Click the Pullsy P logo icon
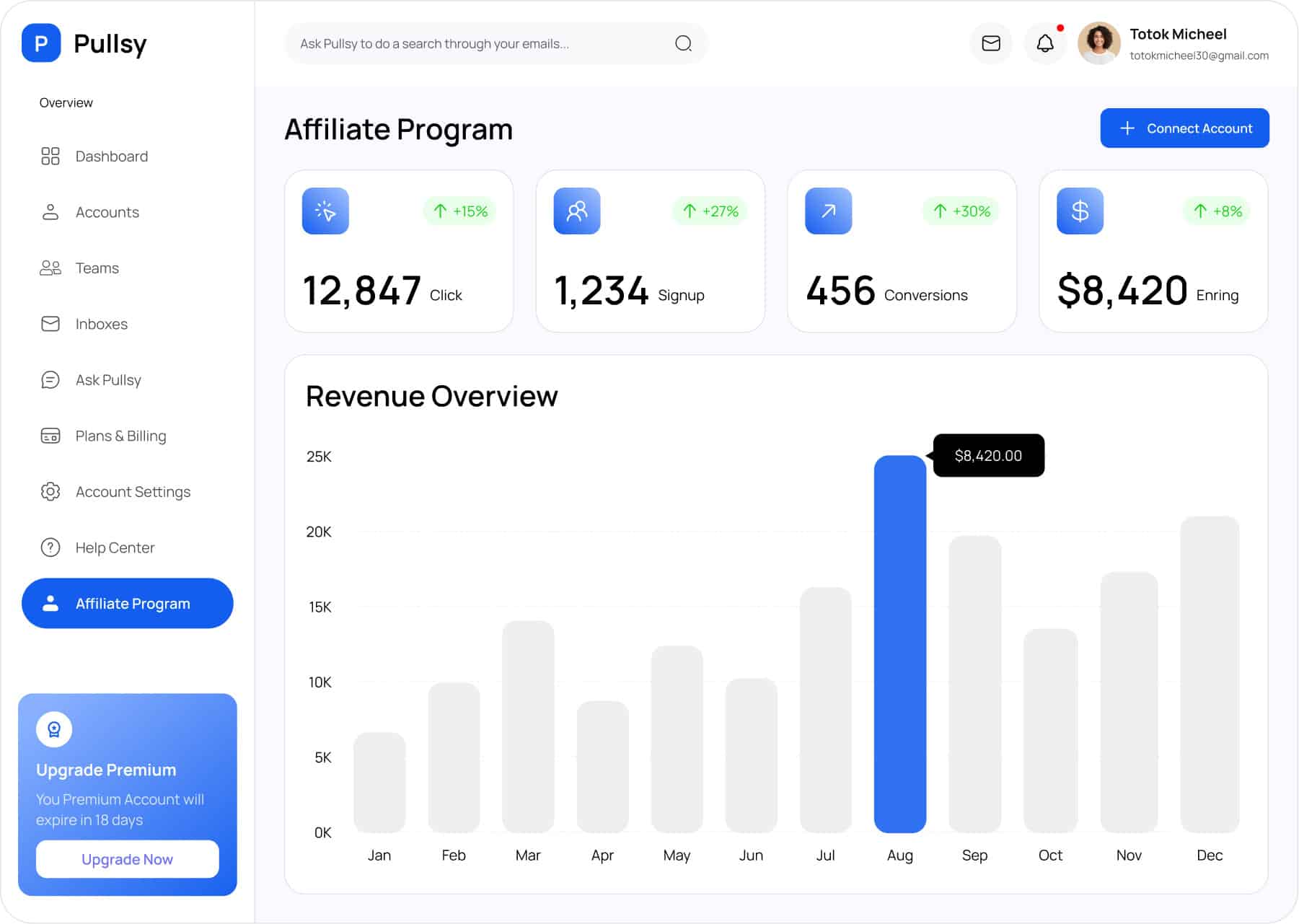Viewport: 1299px width, 924px height. coord(41,43)
